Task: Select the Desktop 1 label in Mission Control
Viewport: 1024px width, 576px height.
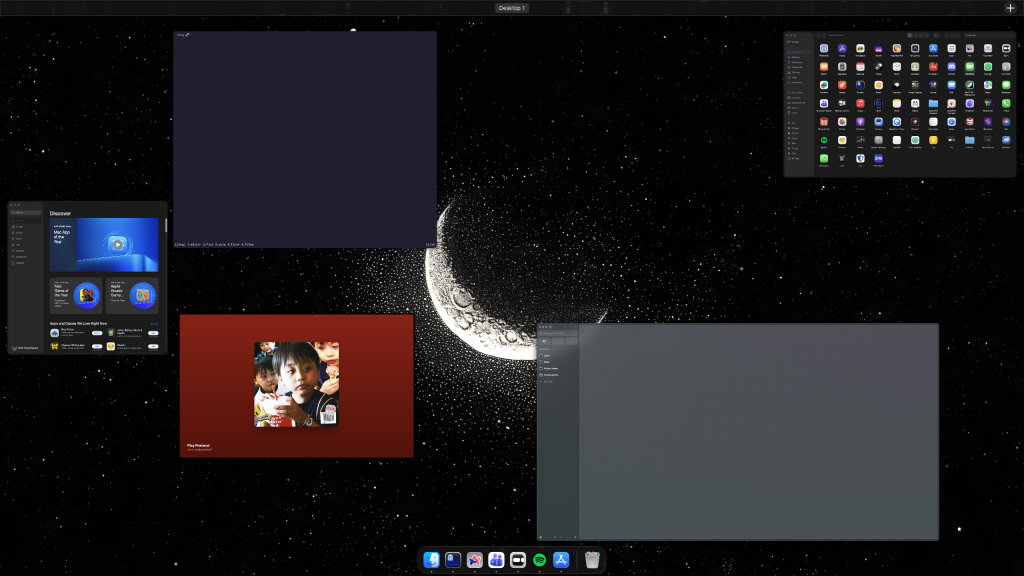Action: tap(512, 7)
